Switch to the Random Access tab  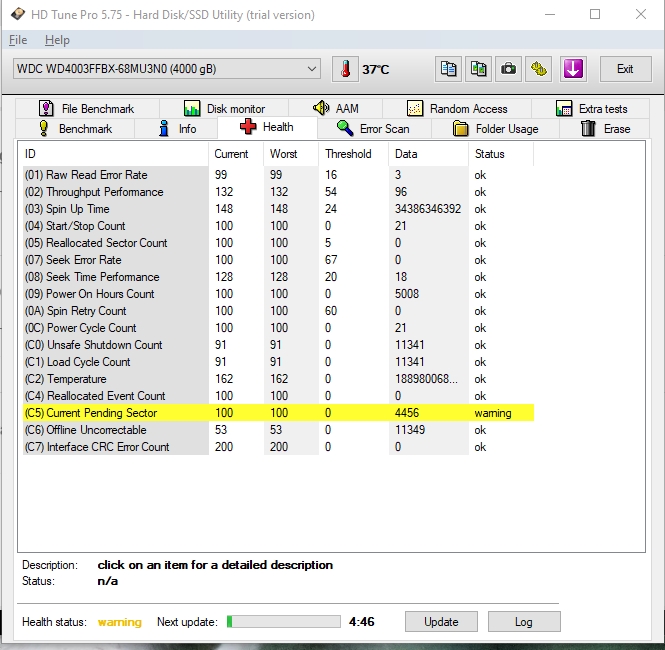(457, 109)
